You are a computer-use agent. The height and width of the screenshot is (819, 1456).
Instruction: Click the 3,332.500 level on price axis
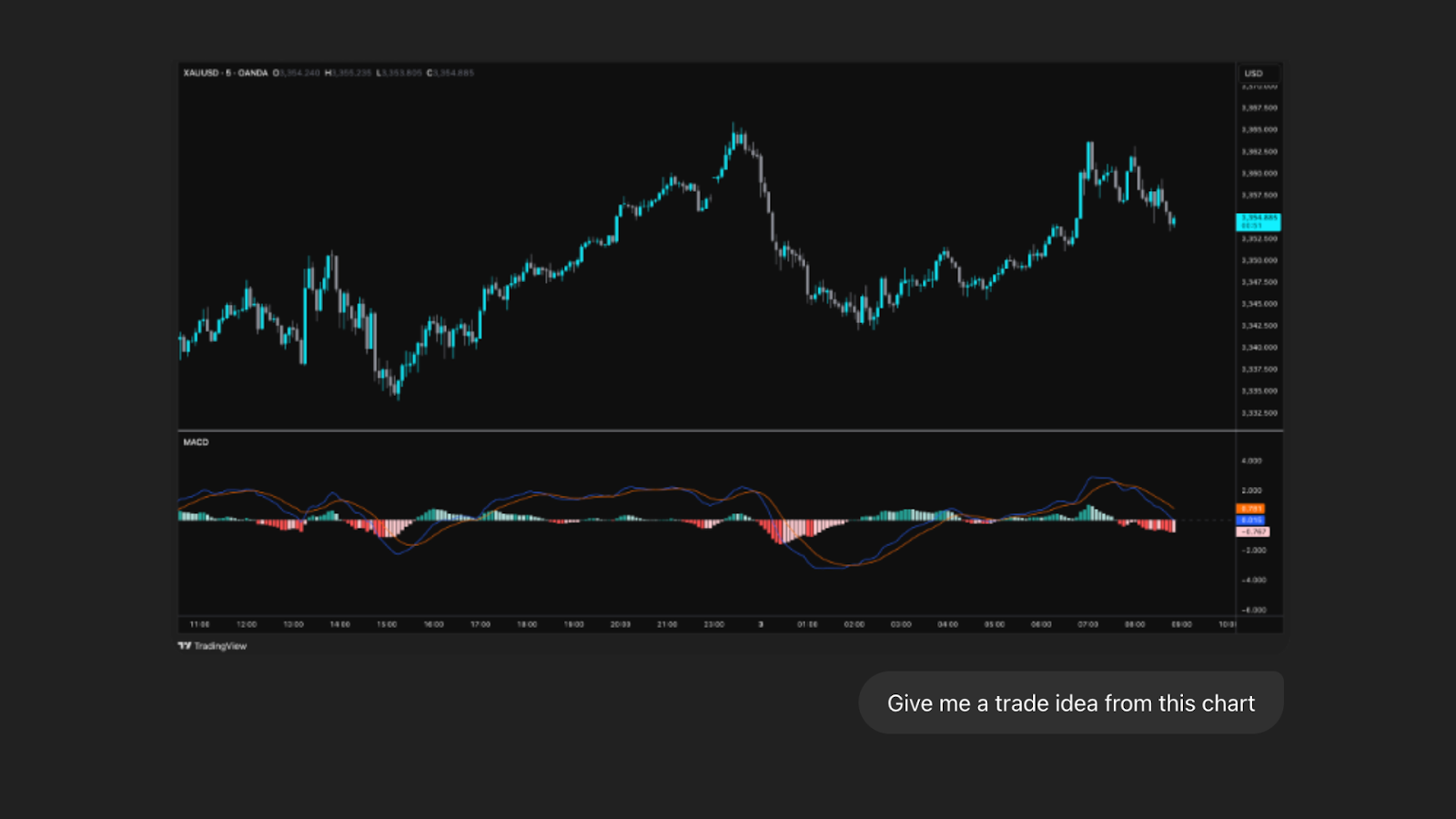1259,413
